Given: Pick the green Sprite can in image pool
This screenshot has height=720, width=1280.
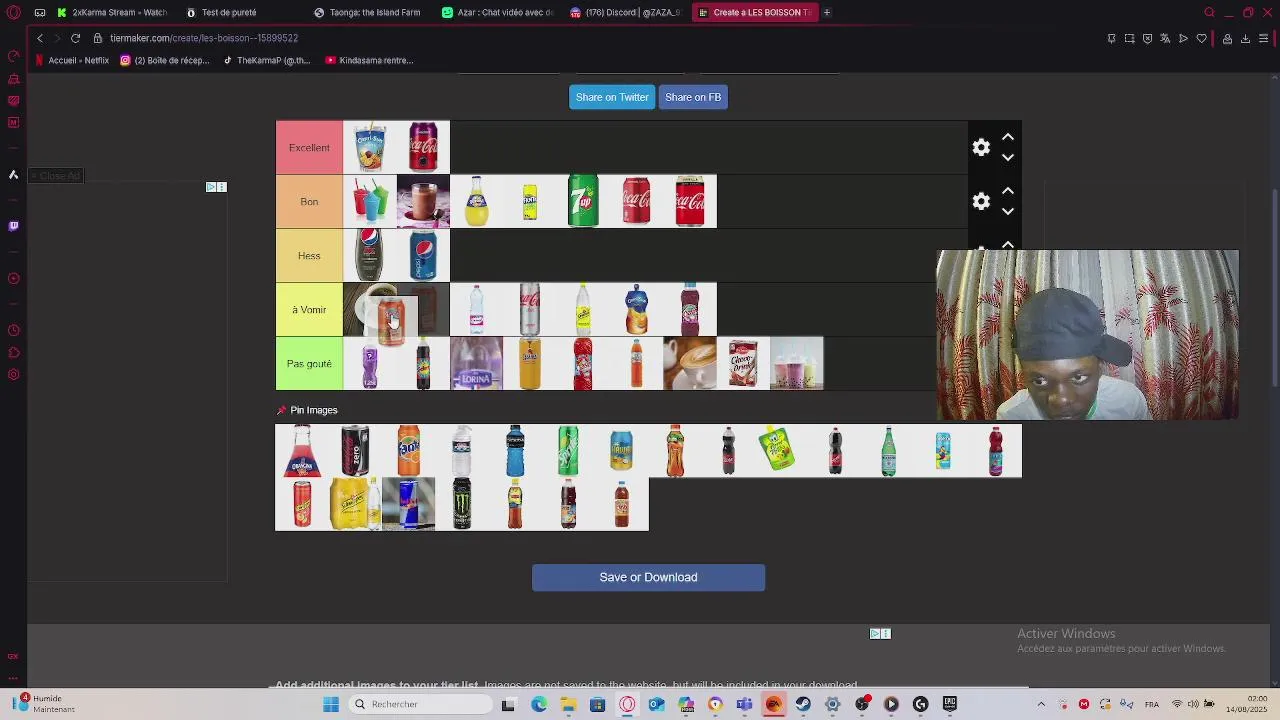Looking at the screenshot, I should coord(568,450).
